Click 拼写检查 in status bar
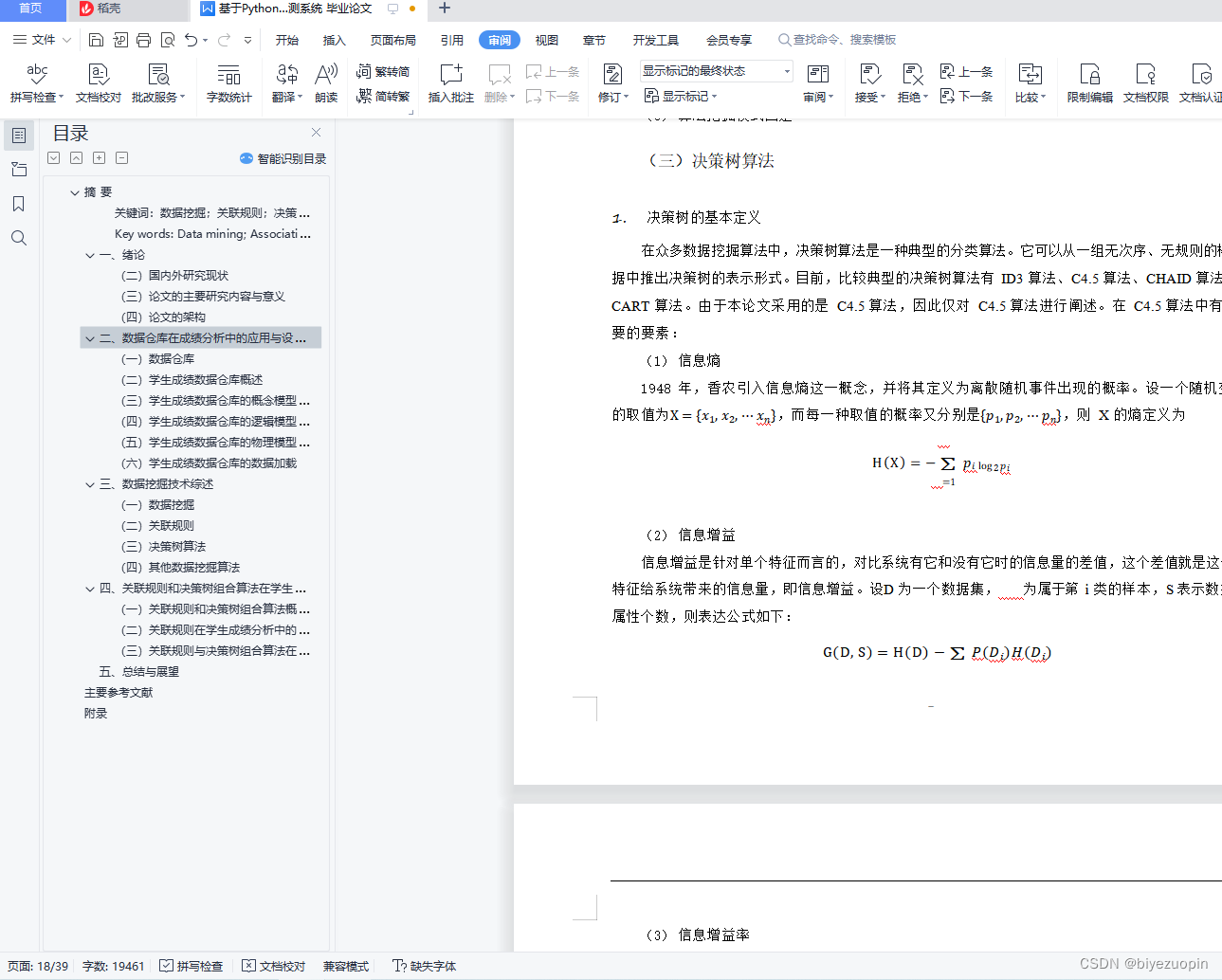 (192, 966)
